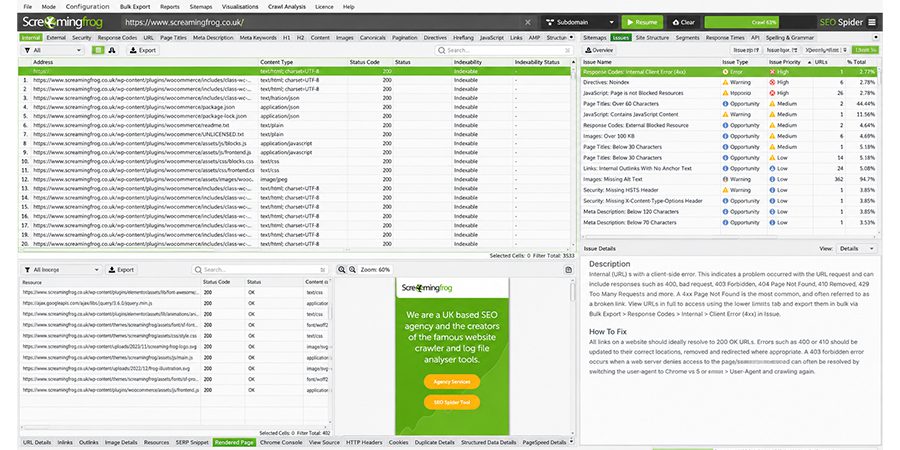Click the top Search field
The width and height of the screenshot is (900, 450).
coord(504,51)
